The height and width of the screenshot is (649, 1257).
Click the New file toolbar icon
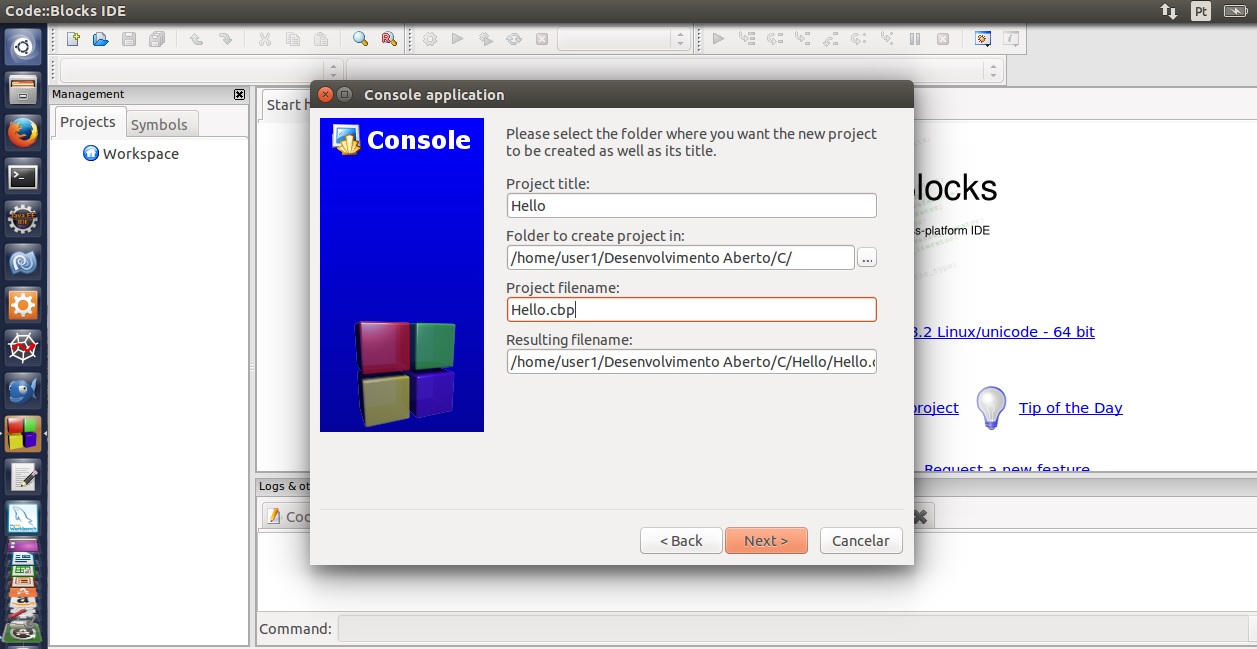pos(73,39)
